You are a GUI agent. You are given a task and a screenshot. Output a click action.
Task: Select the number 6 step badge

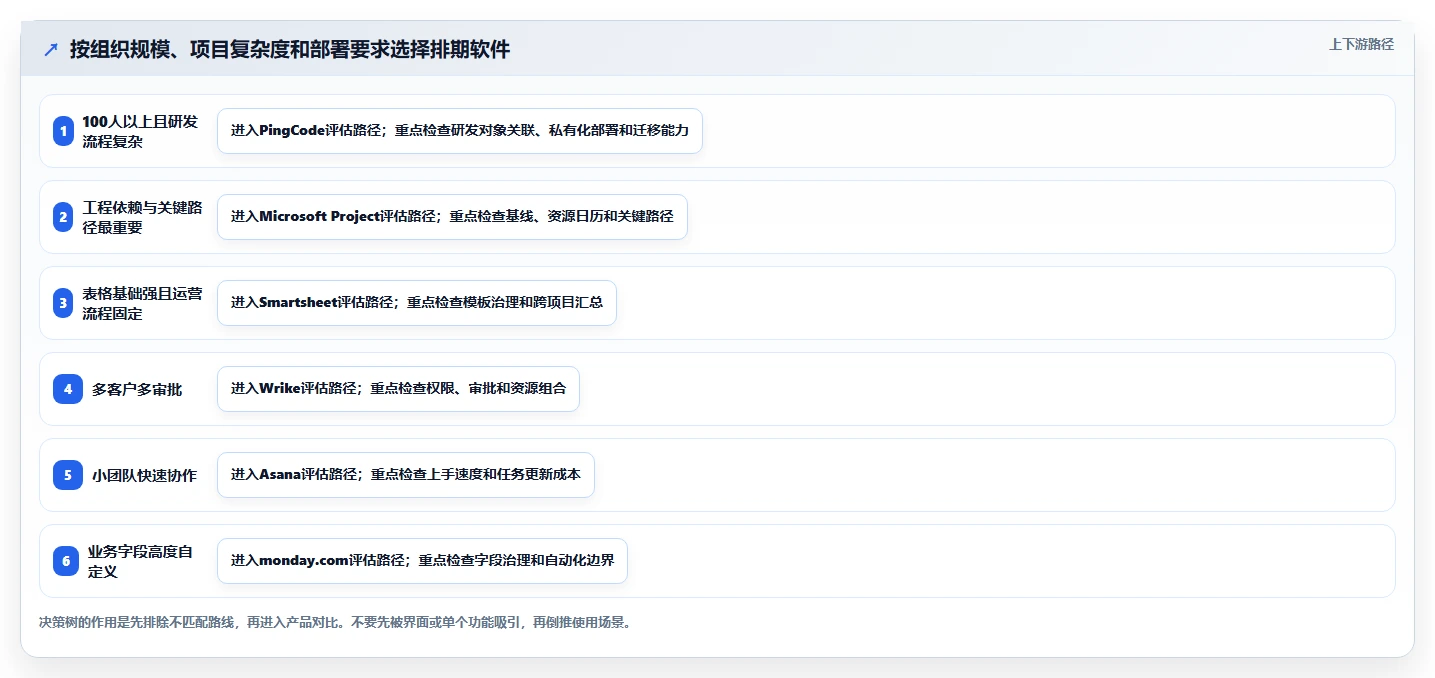coord(66,561)
